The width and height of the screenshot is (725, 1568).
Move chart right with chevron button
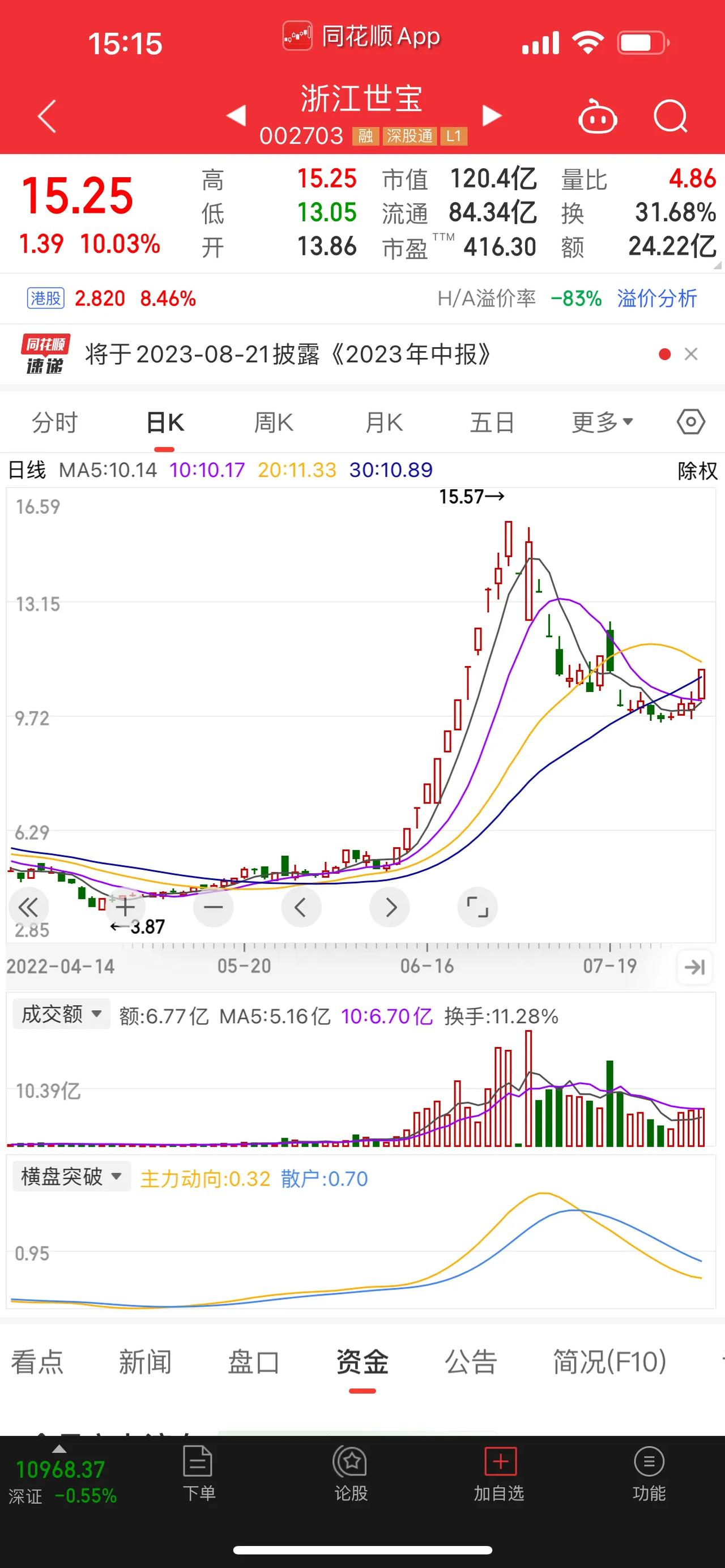(x=390, y=907)
